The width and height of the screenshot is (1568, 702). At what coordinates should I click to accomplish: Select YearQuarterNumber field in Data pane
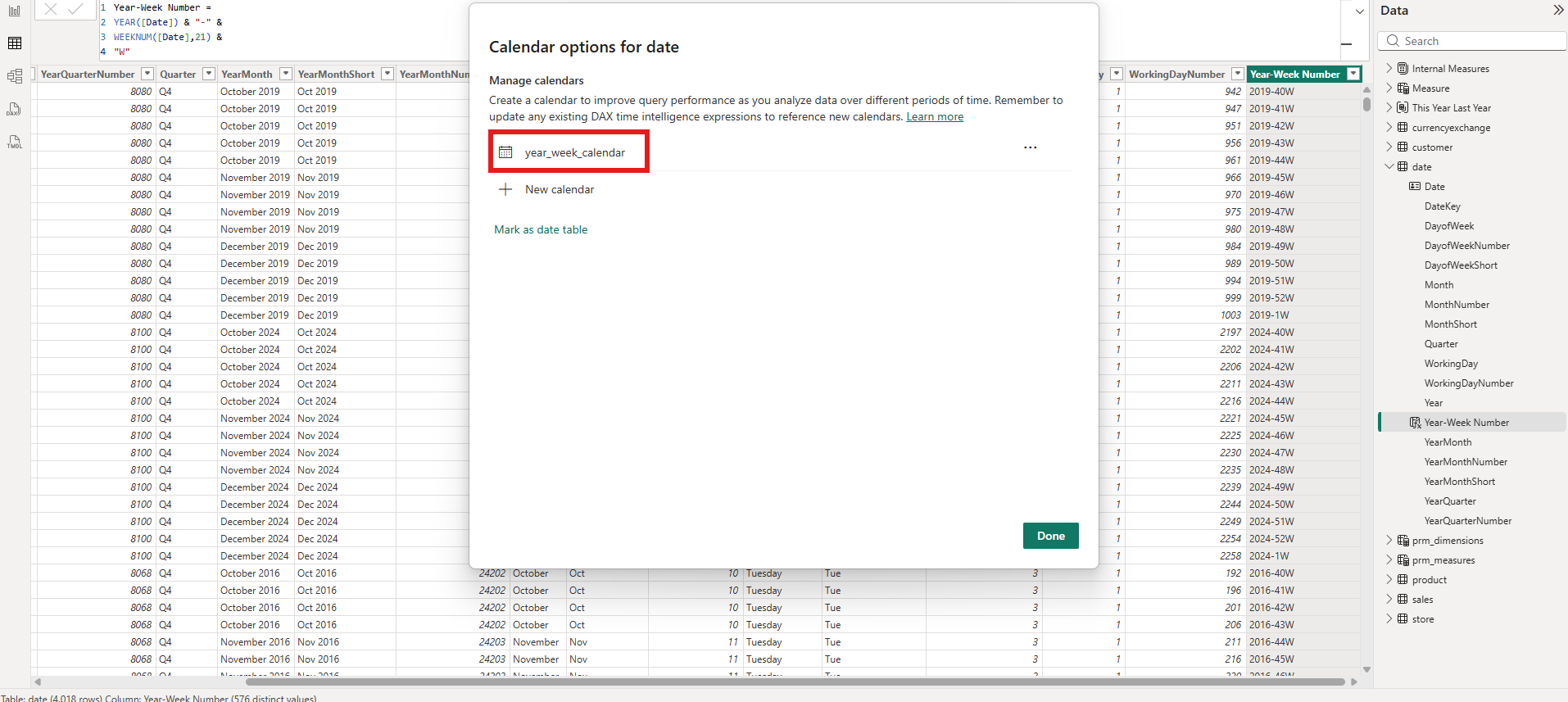click(1468, 521)
